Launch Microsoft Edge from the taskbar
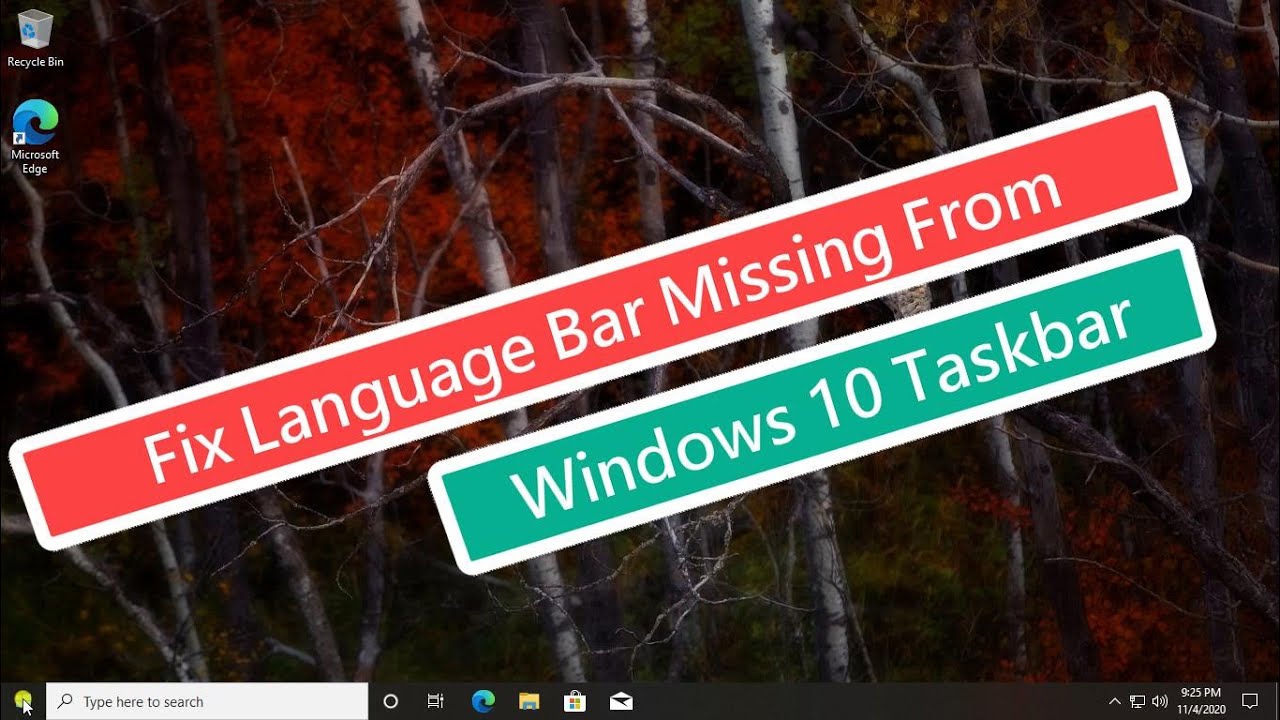 coord(482,702)
